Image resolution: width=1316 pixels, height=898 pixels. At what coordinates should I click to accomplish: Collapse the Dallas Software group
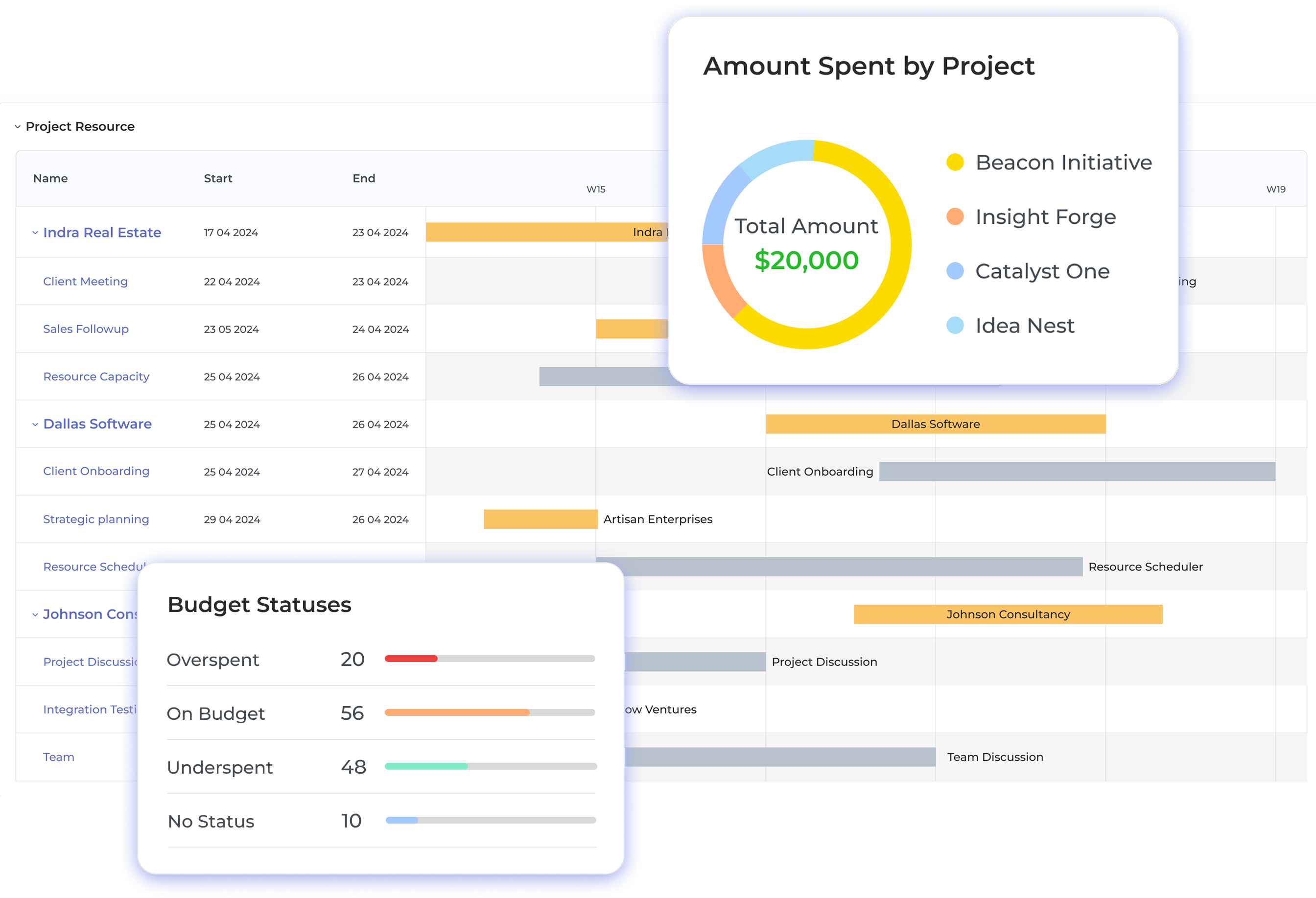point(35,424)
